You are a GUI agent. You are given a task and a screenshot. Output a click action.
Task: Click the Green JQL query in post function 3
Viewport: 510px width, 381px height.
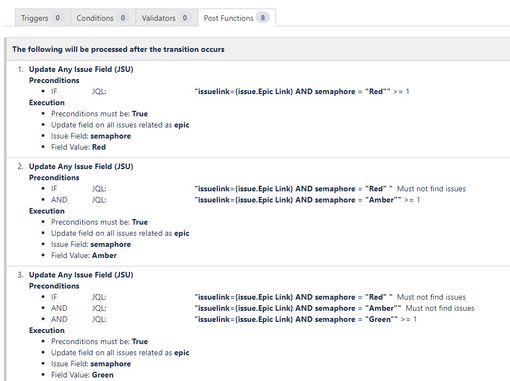(296, 319)
